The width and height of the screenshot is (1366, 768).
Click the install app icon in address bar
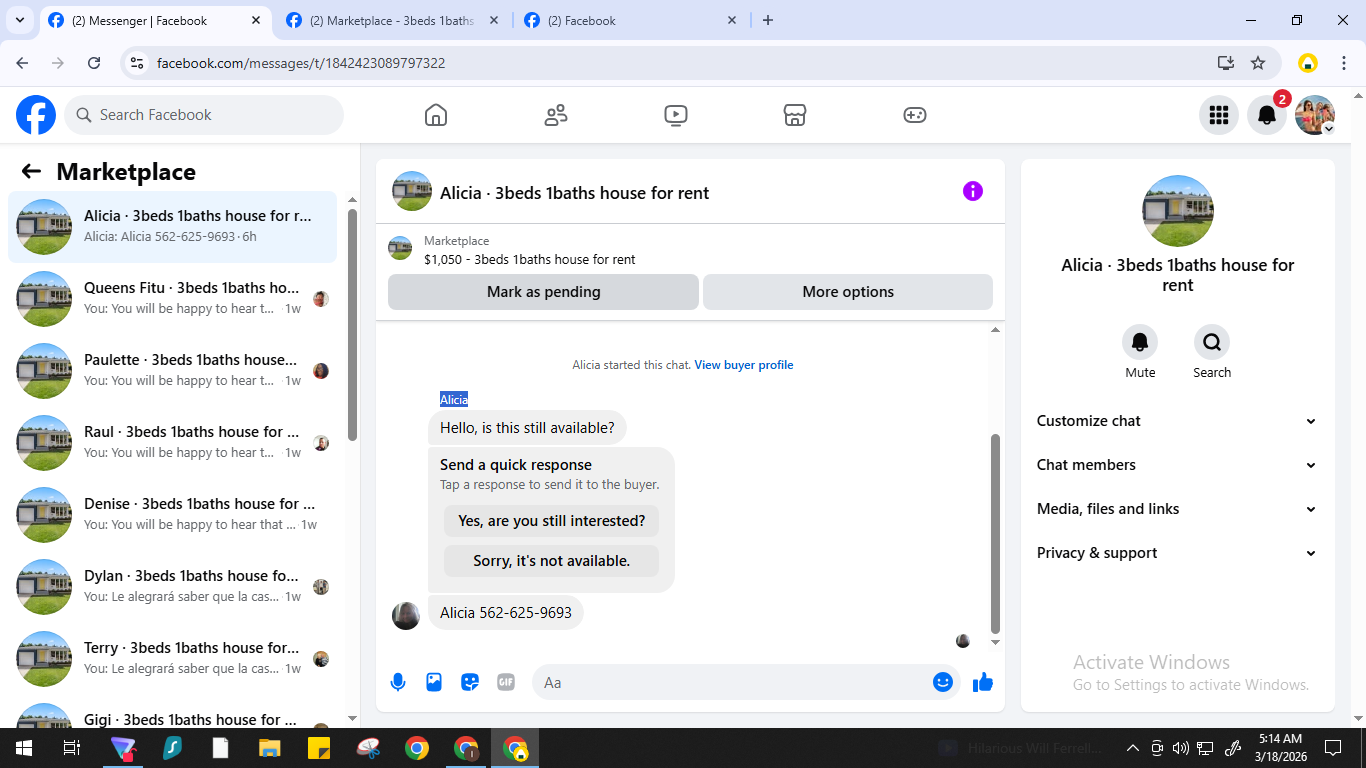coord(1226,63)
